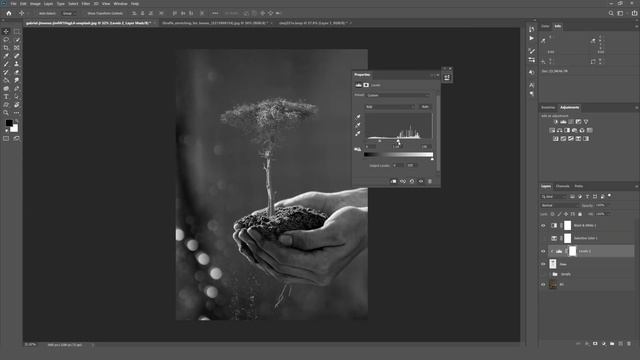The height and width of the screenshot is (360, 640).
Task: Click the white point eyedropper in Properties
Action: (x=358, y=133)
